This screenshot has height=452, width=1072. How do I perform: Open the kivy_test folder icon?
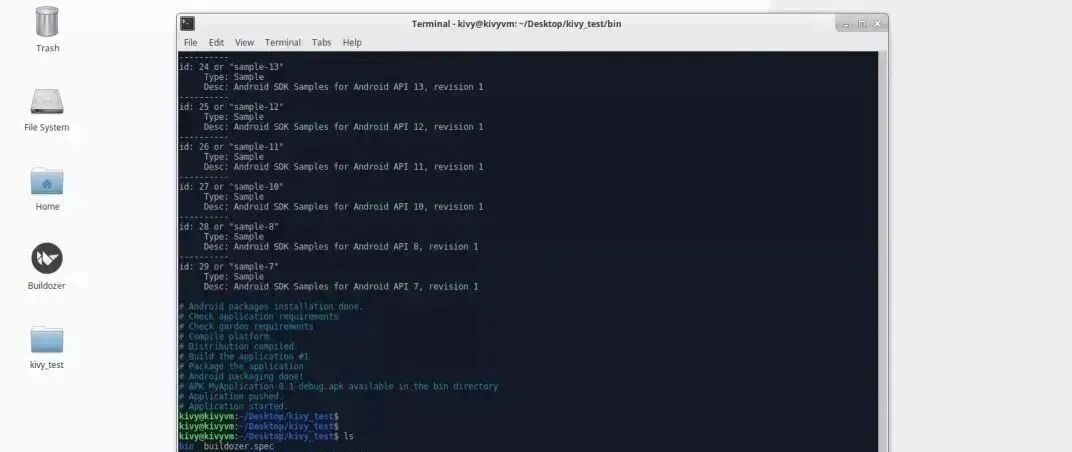click(x=47, y=340)
